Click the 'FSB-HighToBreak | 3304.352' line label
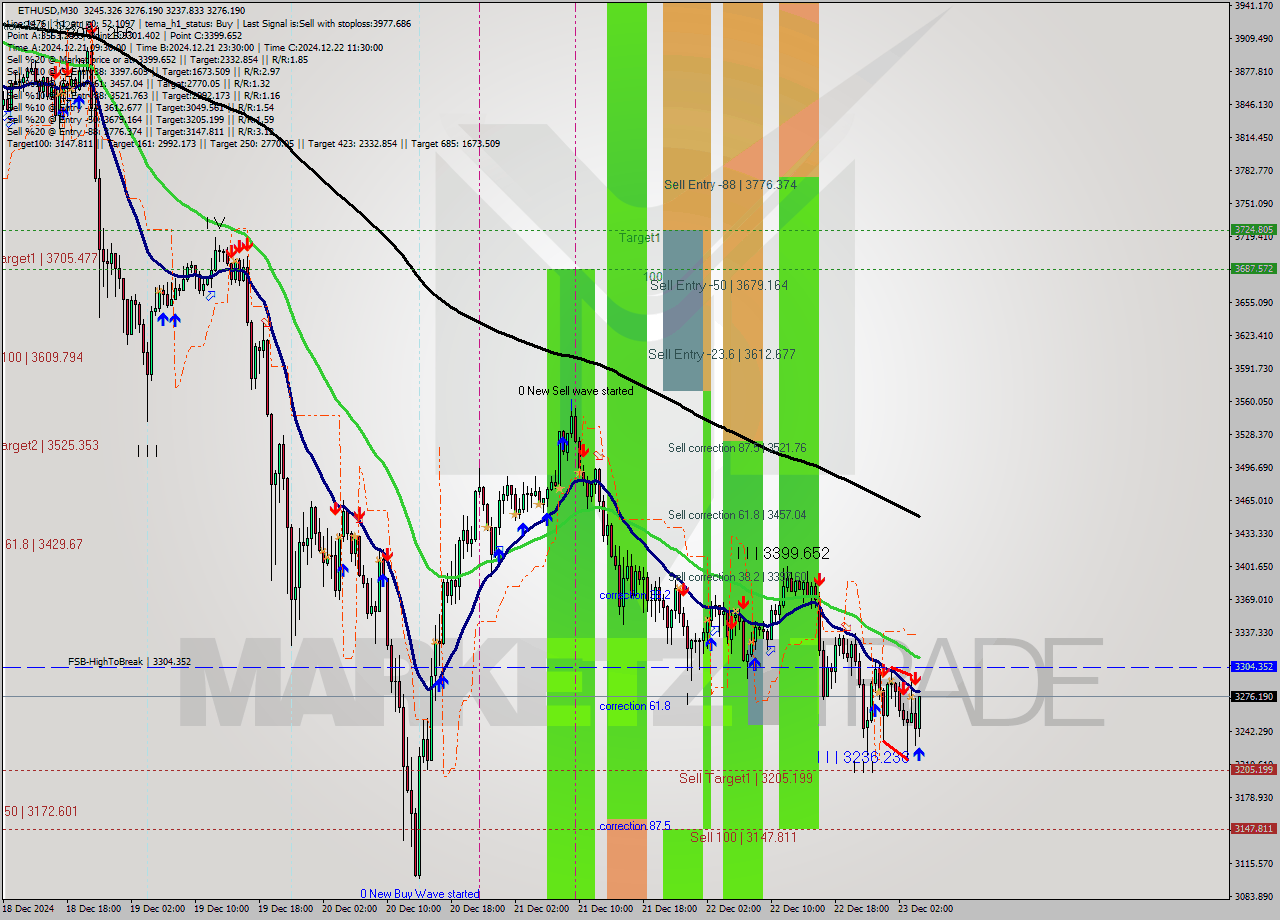This screenshot has height=920, width=1280. pyautogui.click(x=129, y=662)
